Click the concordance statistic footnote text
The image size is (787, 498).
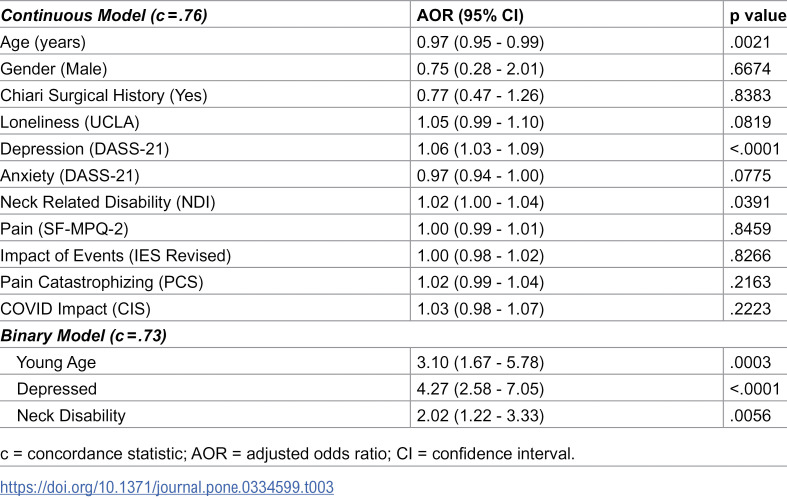click(x=287, y=454)
